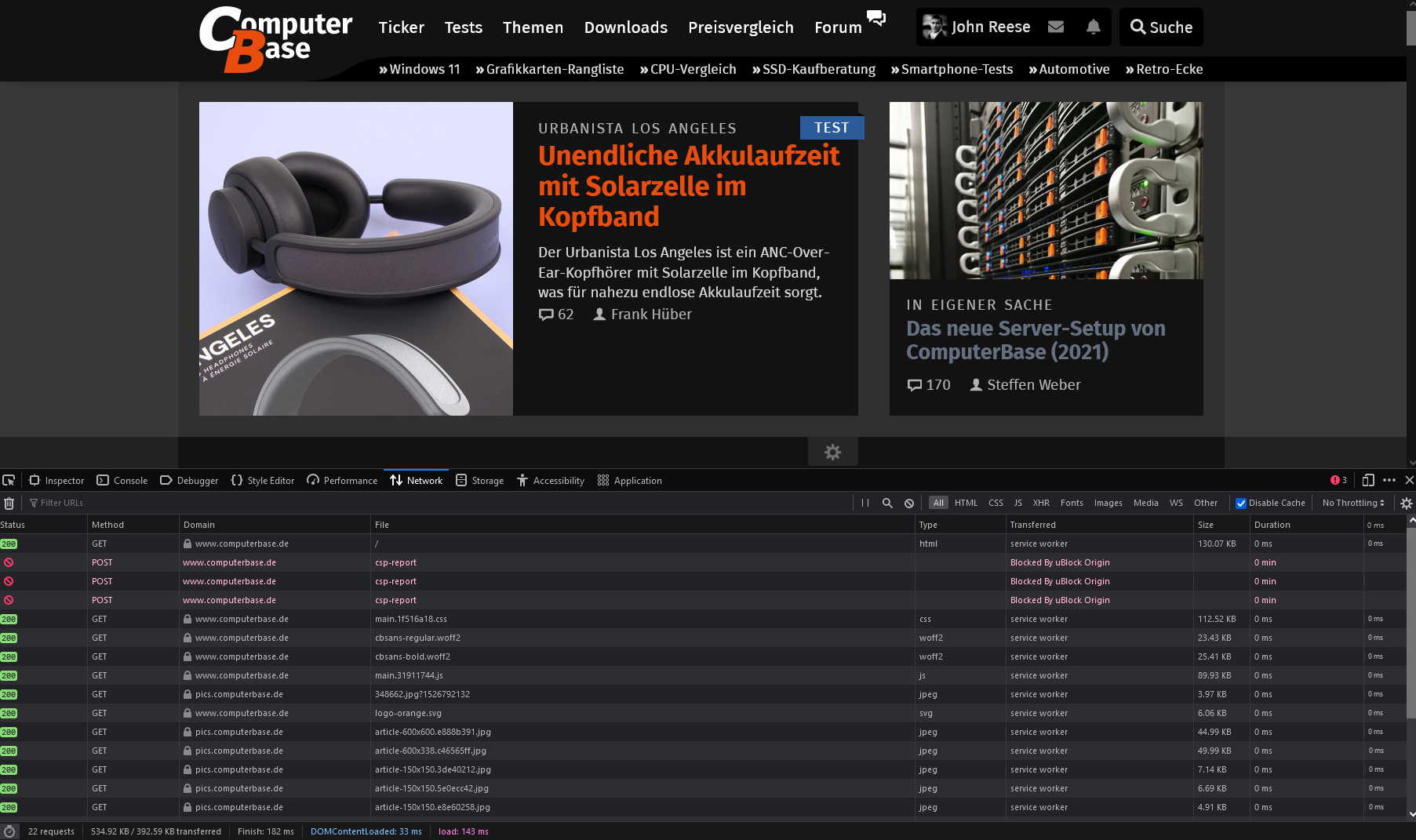Click the headphones article thumbnail
Viewport: 1416px width, 840px height.
356,259
